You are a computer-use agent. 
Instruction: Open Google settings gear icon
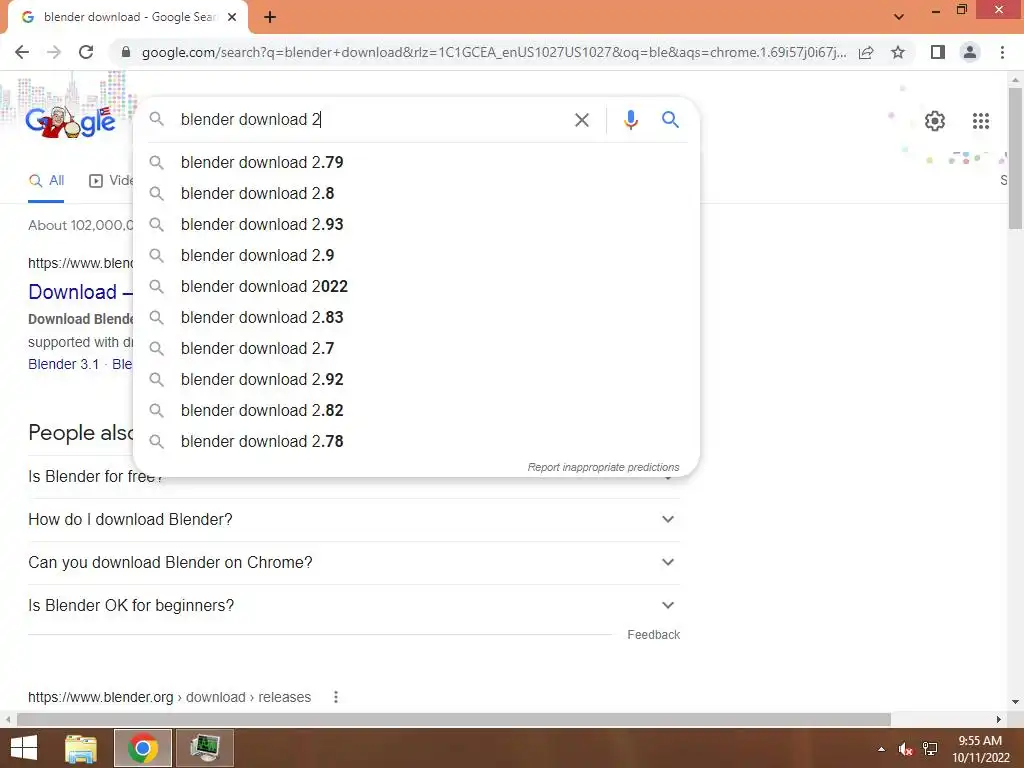(x=935, y=121)
